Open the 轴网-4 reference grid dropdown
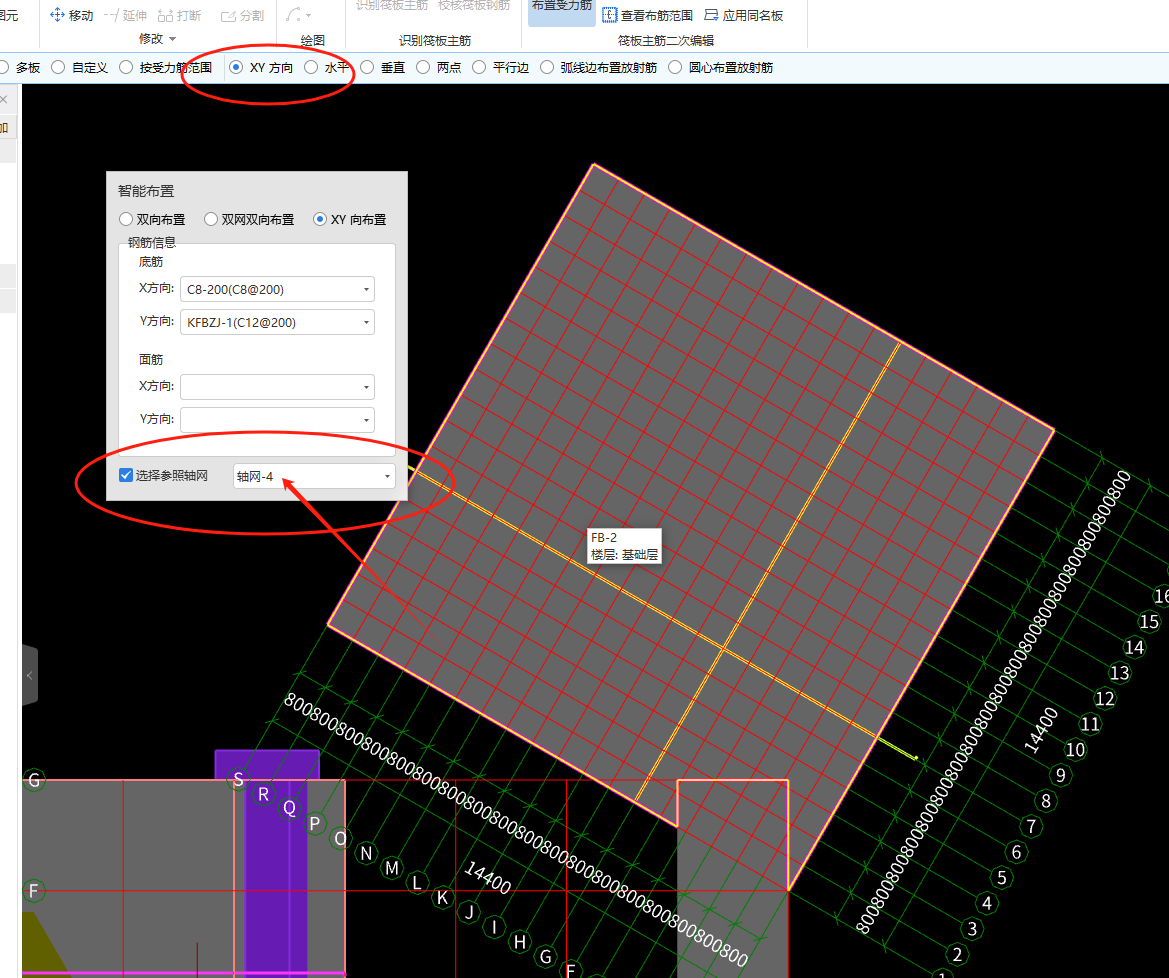1169x978 pixels. [x=314, y=476]
